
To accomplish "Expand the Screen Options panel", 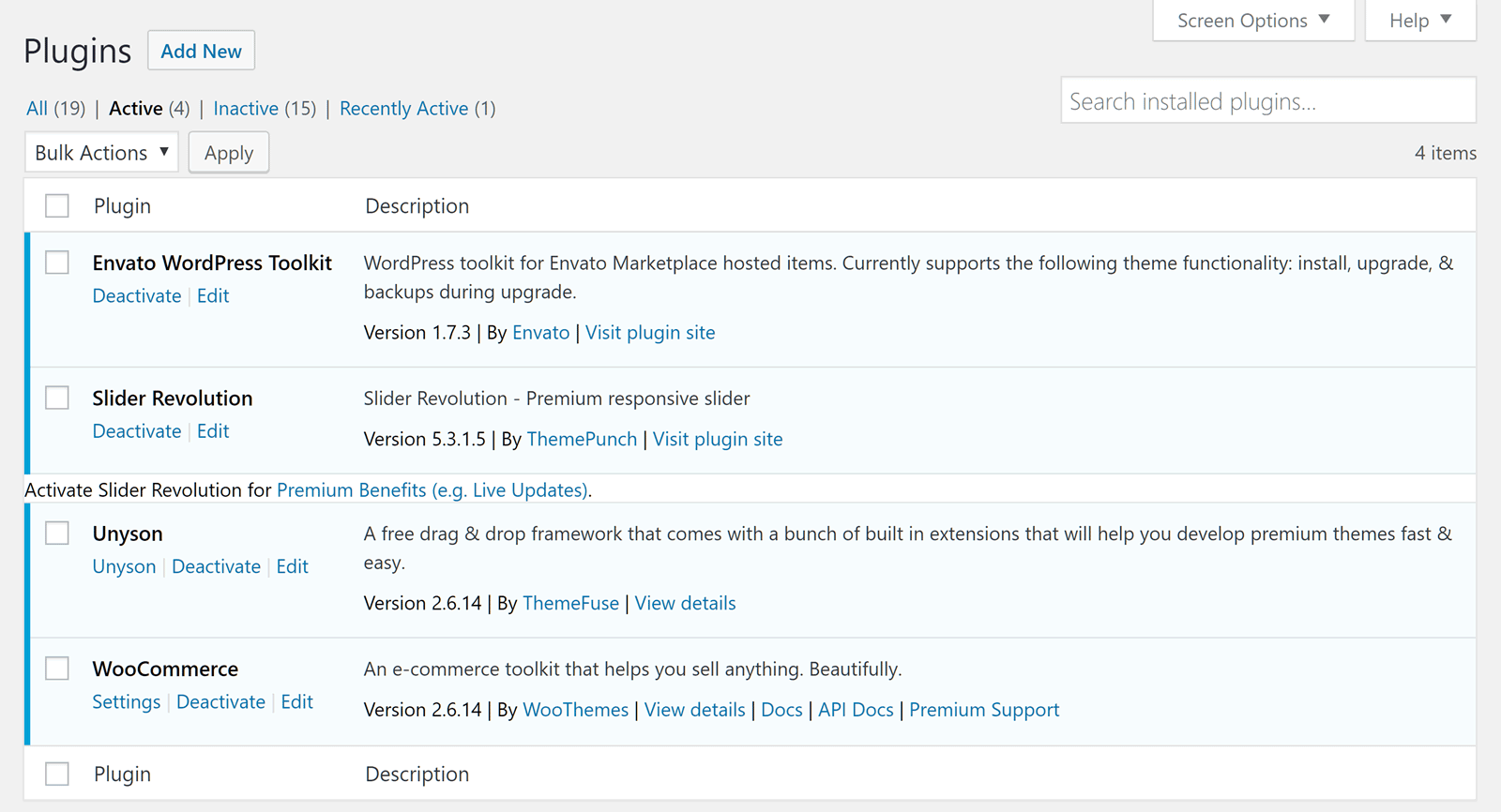I will (1252, 21).
